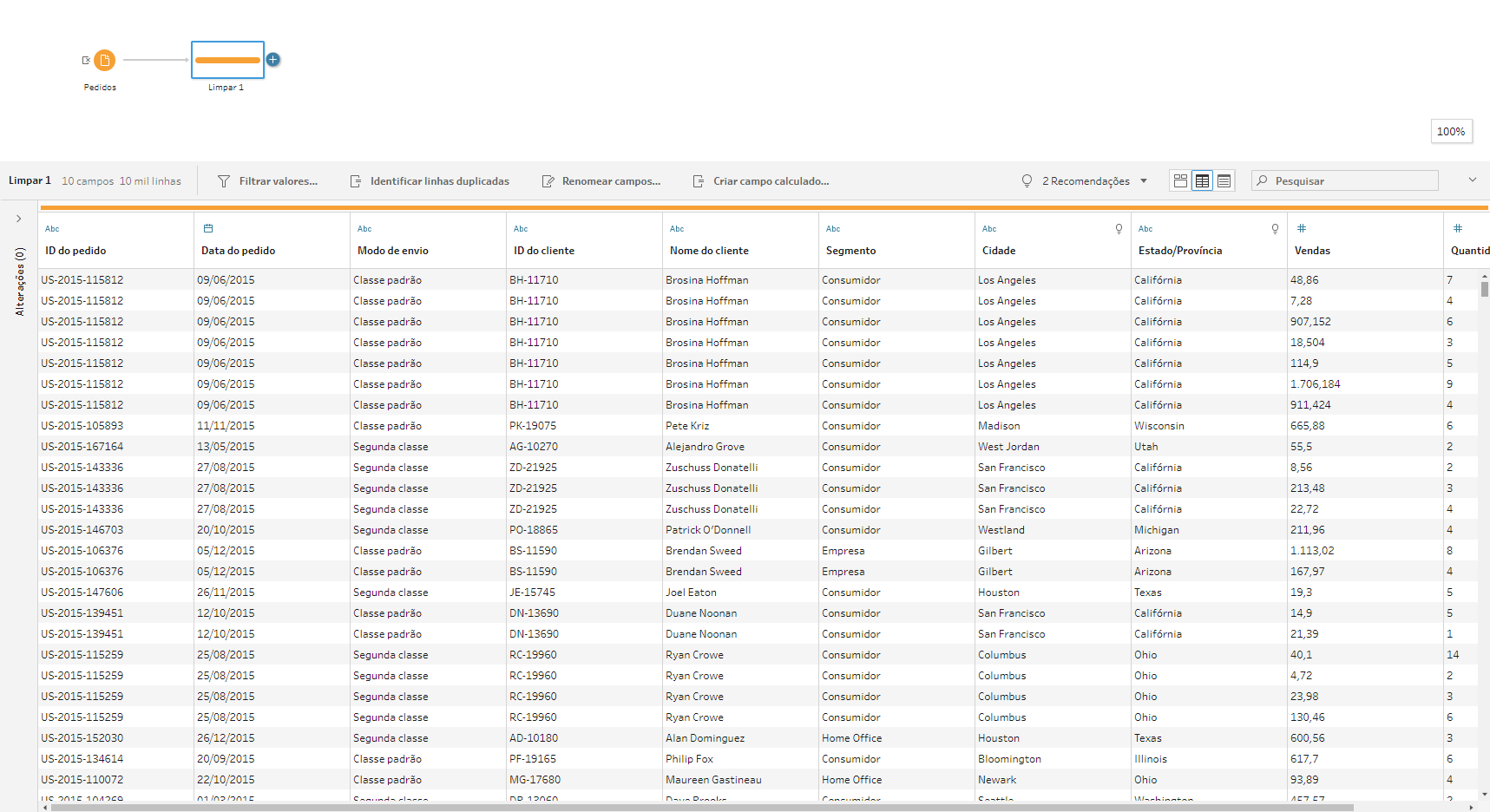
Task: Click the 100% zoom level indicator
Action: click(x=1451, y=132)
